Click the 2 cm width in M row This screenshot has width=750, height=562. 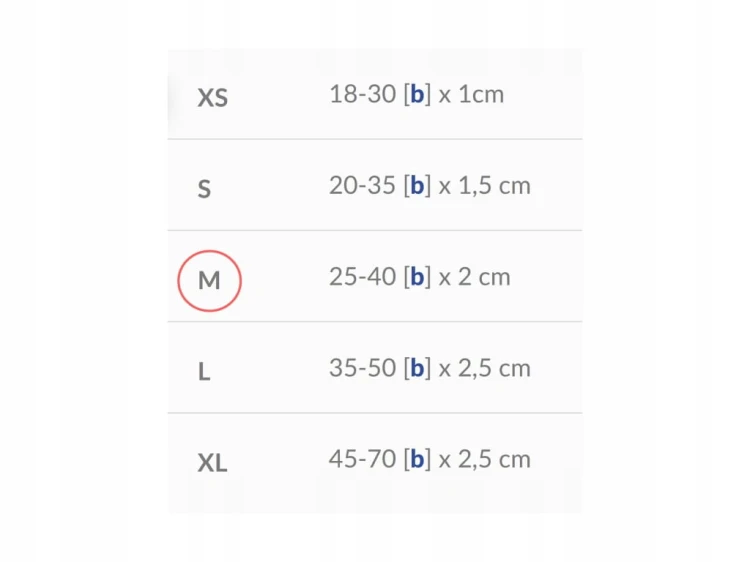tap(484, 277)
